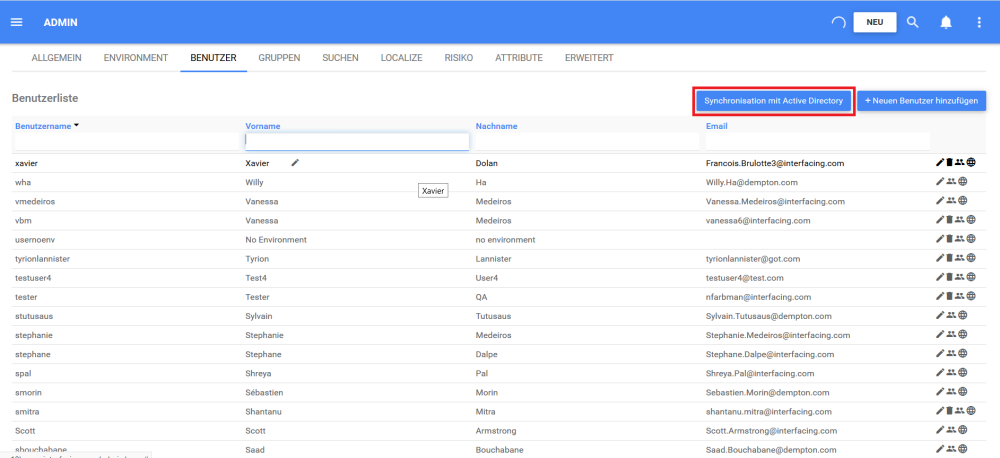The image size is (1000, 458).
Task: Click the search magnifier icon in header
Action: pos(913,22)
